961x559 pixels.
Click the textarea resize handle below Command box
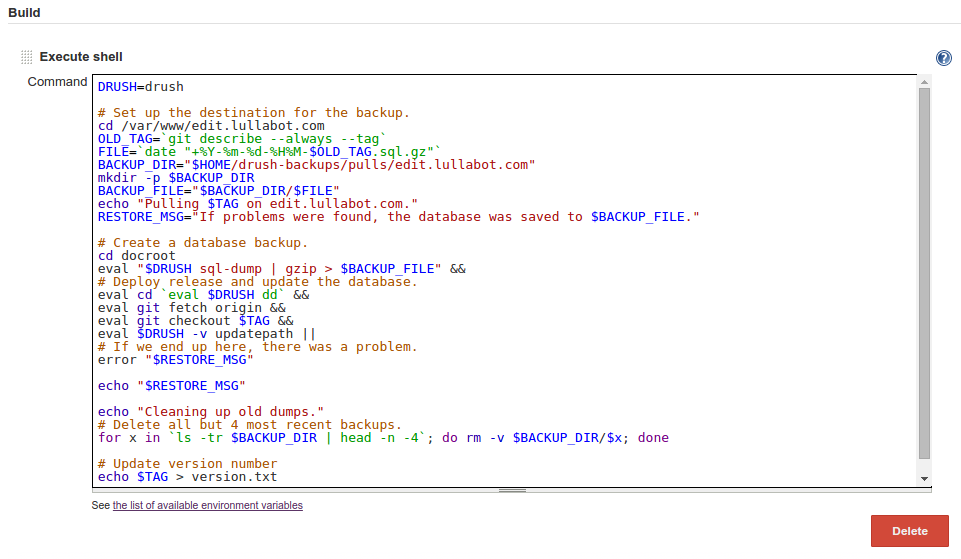[x=512, y=490]
